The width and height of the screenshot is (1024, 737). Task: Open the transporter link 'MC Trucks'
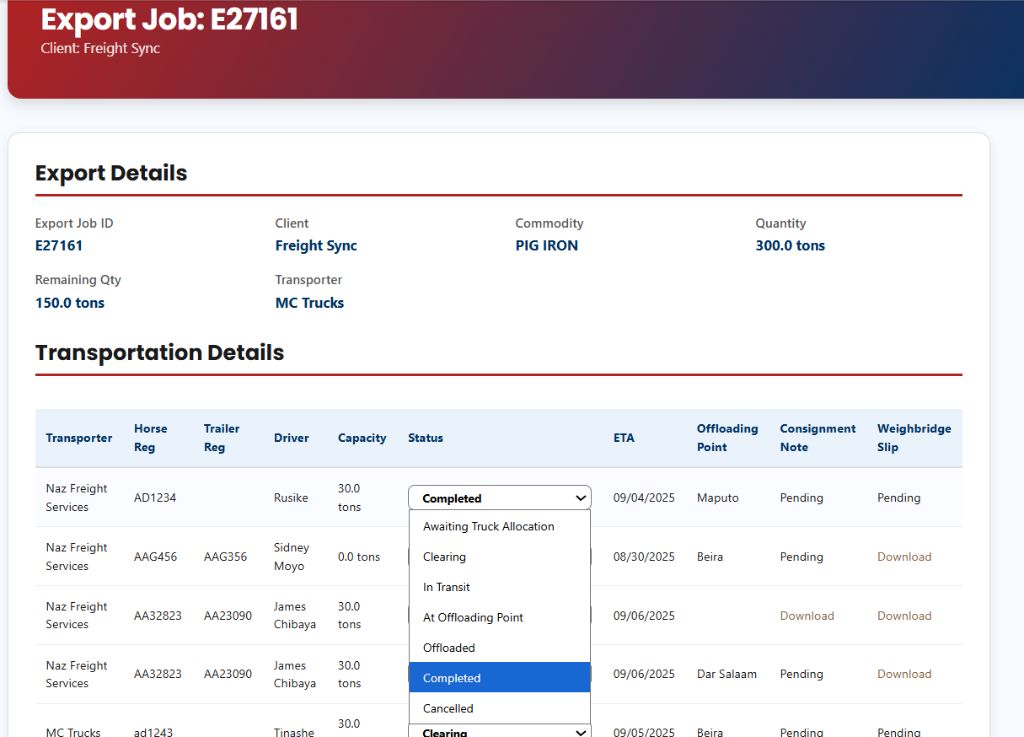309,302
